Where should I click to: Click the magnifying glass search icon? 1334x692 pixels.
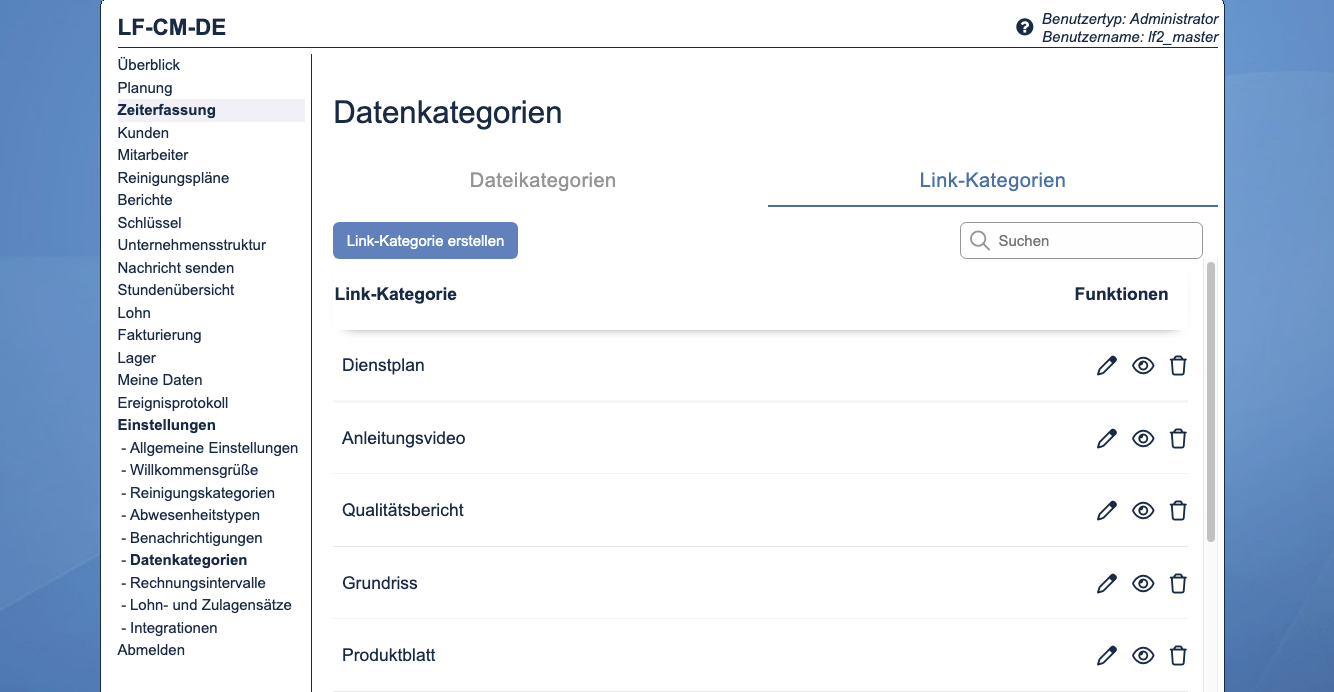click(x=979, y=240)
